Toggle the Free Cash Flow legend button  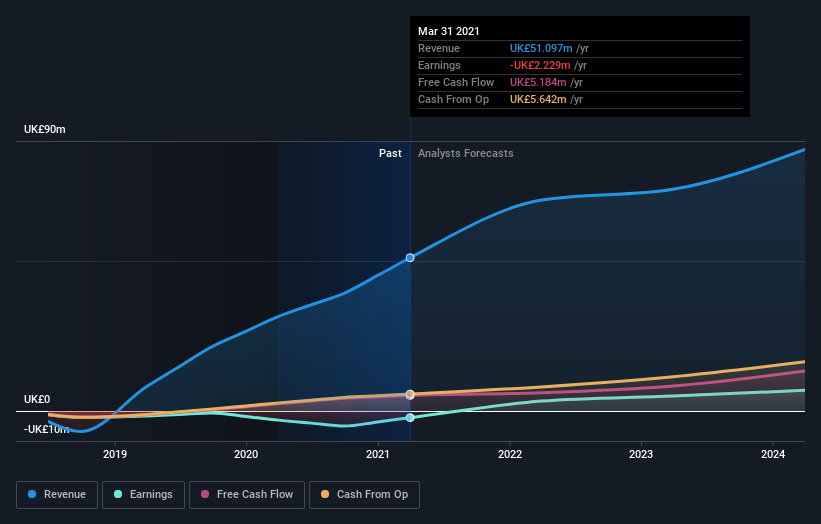click(x=247, y=495)
